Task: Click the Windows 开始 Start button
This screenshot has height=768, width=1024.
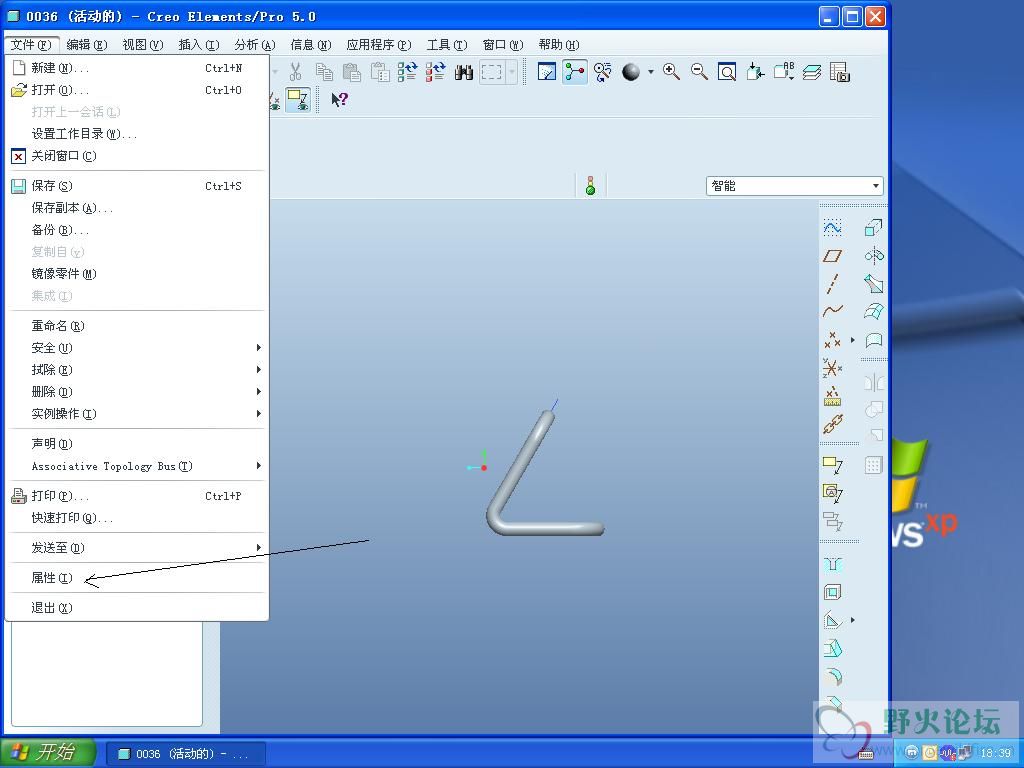Action: pyautogui.click(x=48, y=753)
